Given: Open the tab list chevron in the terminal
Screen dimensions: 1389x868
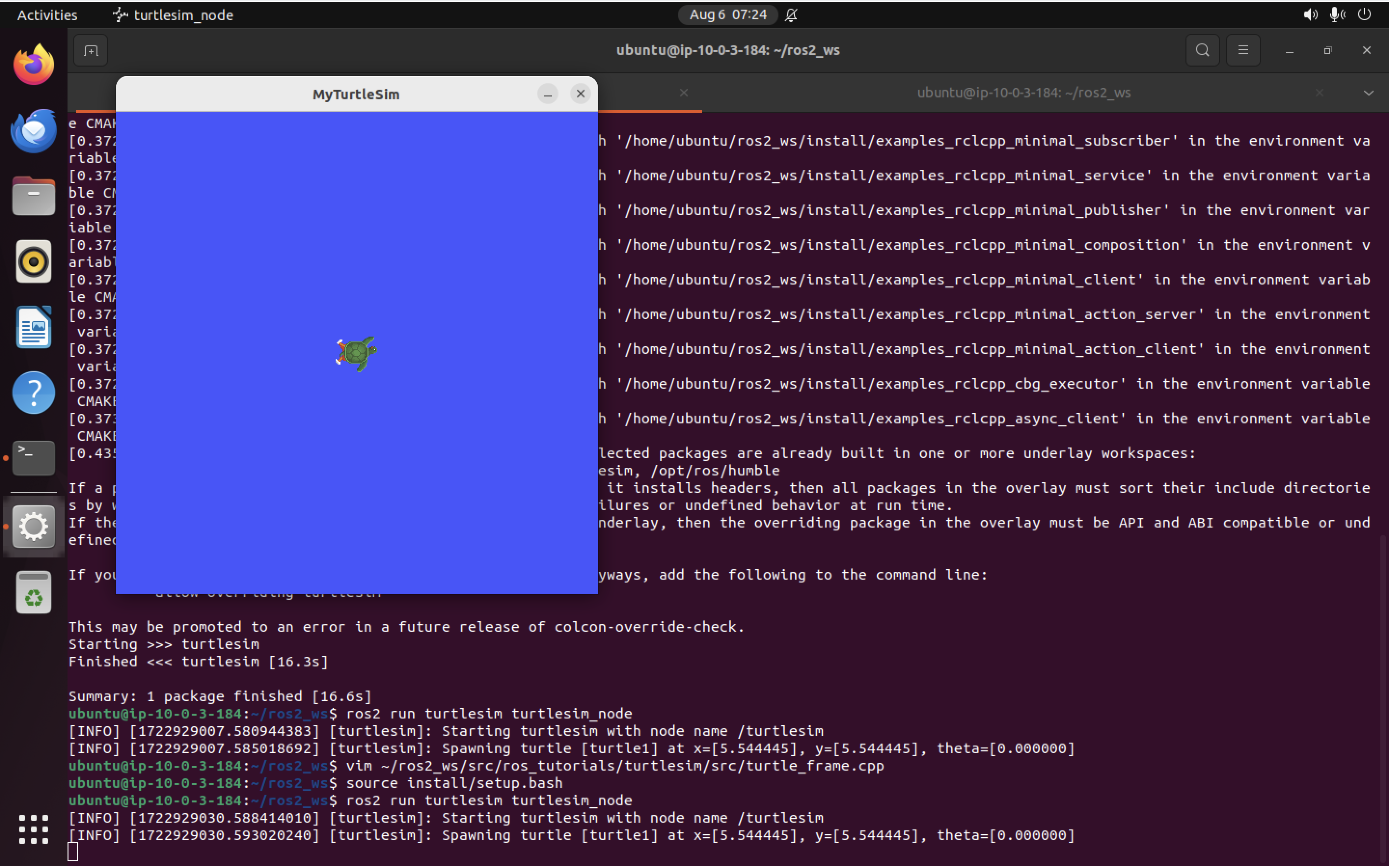Looking at the screenshot, I should point(1370,93).
